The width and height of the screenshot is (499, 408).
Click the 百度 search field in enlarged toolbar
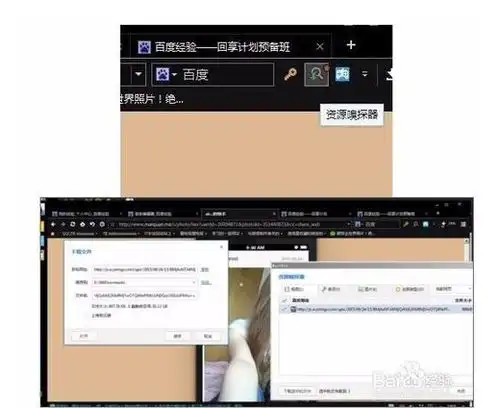click(x=227, y=74)
